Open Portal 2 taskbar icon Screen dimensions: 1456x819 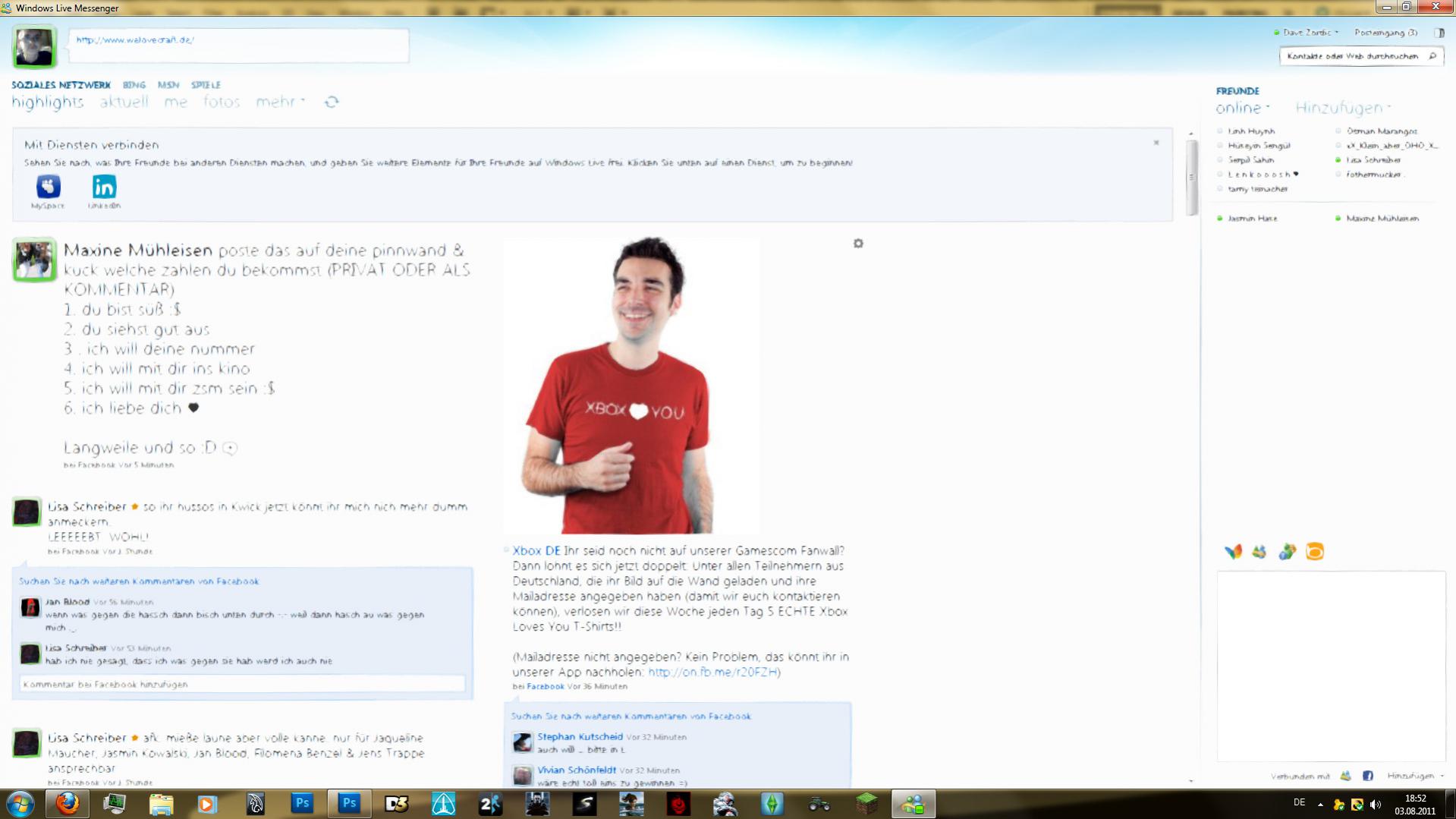click(490, 804)
